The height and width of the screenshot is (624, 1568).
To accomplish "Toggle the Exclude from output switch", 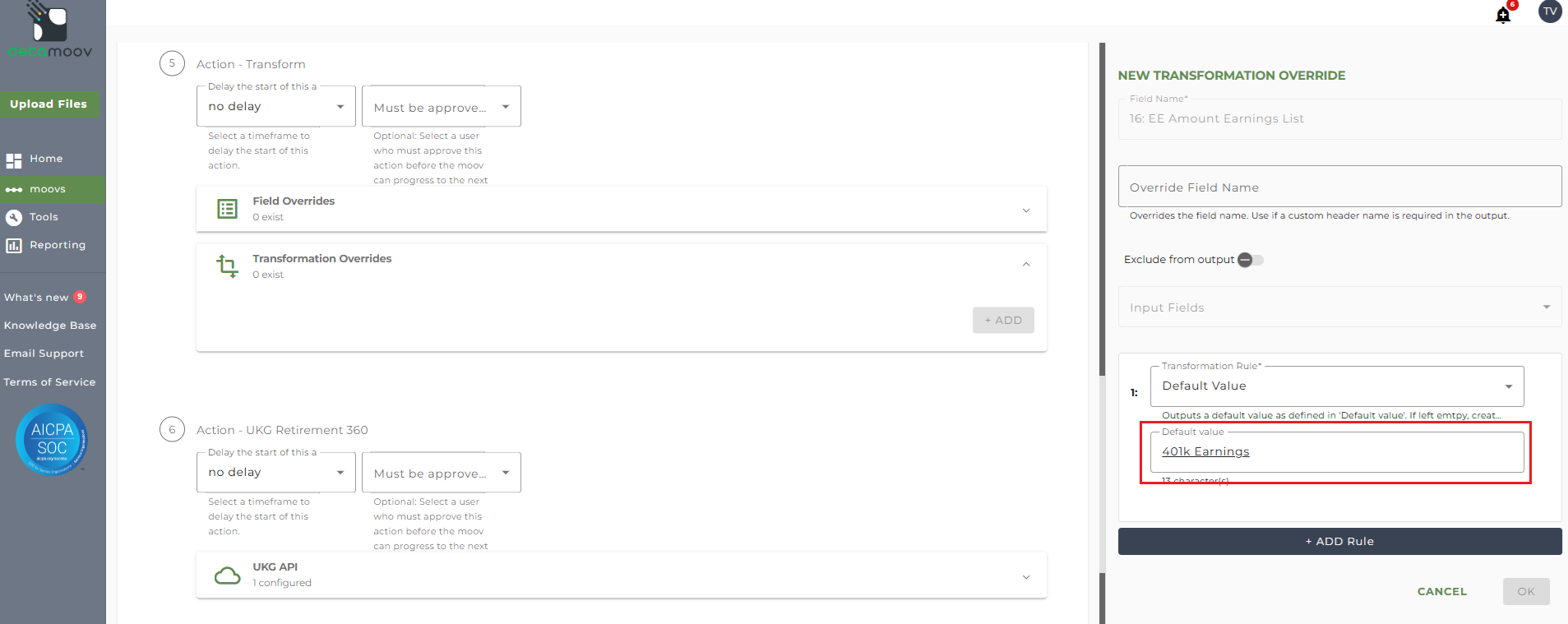I will tap(1251, 260).
